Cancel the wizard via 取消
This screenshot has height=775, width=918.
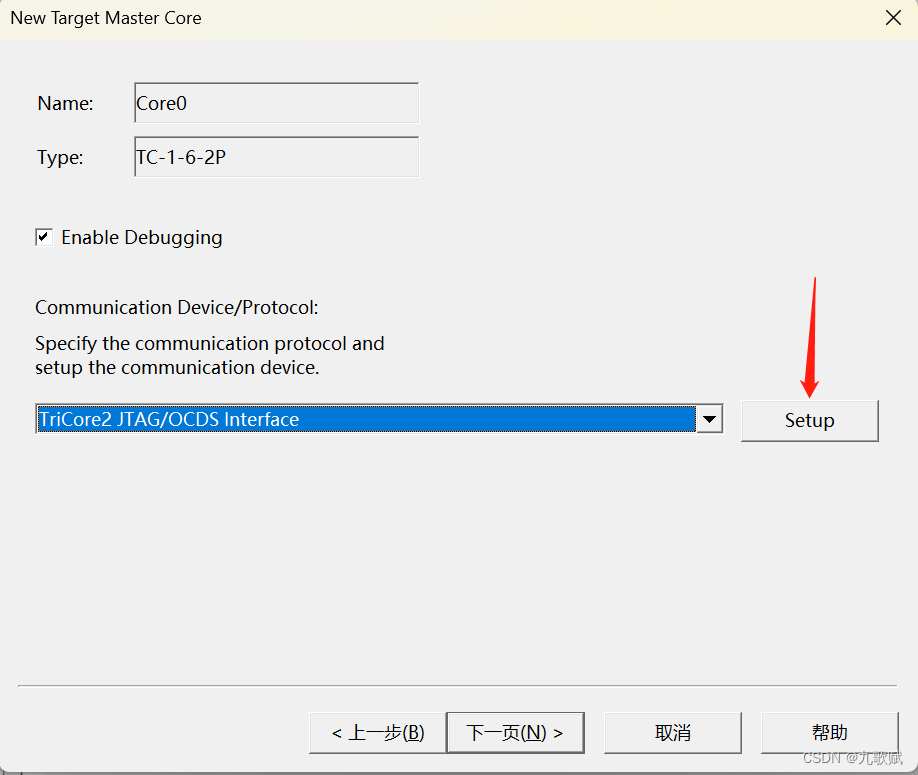(x=672, y=732)
